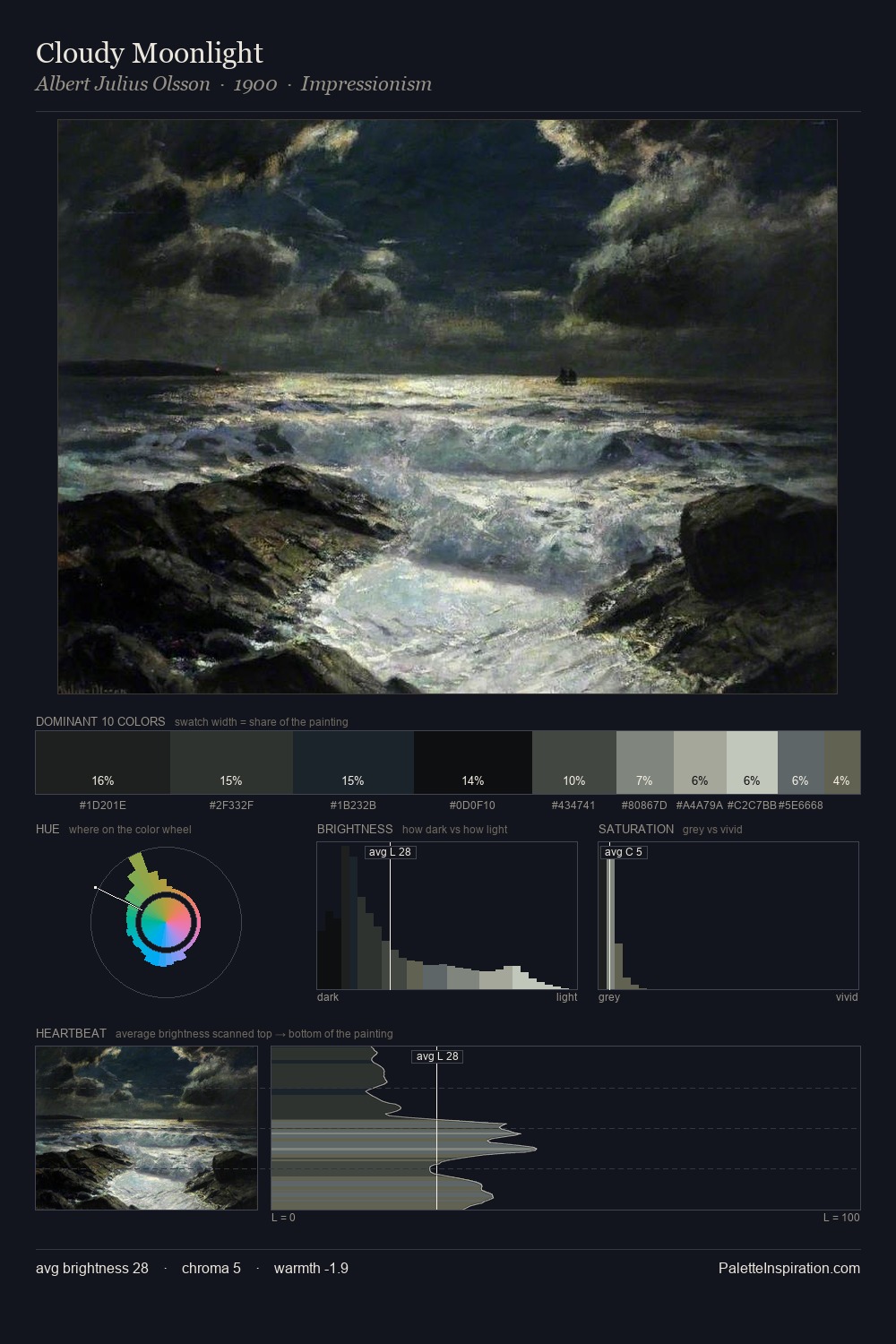Open the PaletteInspiration.com link

click(x=789, y=1269)
